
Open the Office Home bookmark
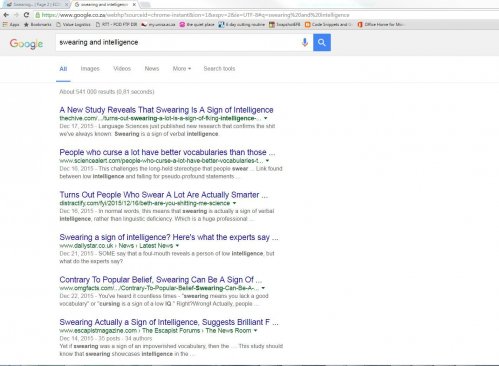pos(381,25)
